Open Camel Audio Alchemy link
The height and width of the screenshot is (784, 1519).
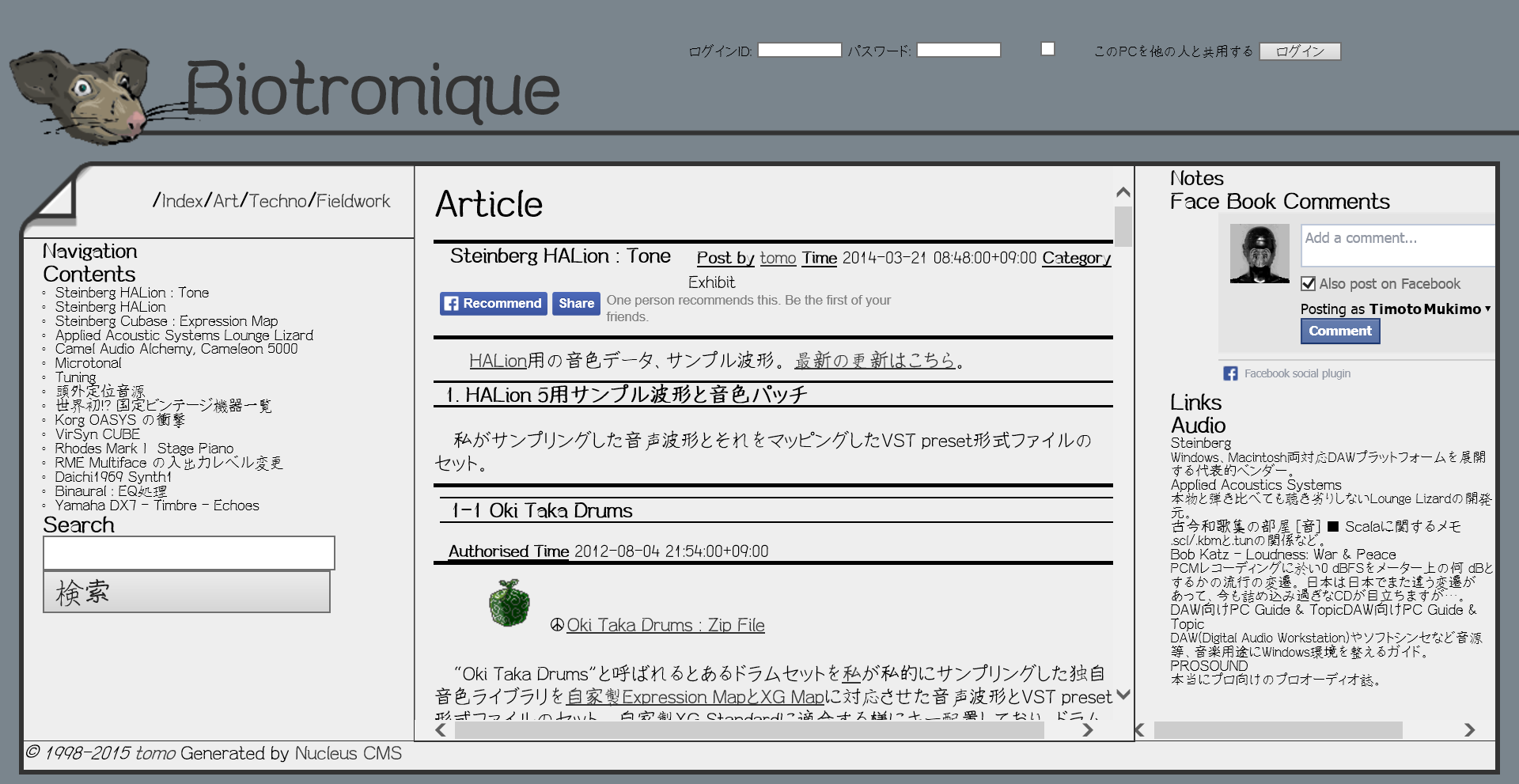click(176, 349)
